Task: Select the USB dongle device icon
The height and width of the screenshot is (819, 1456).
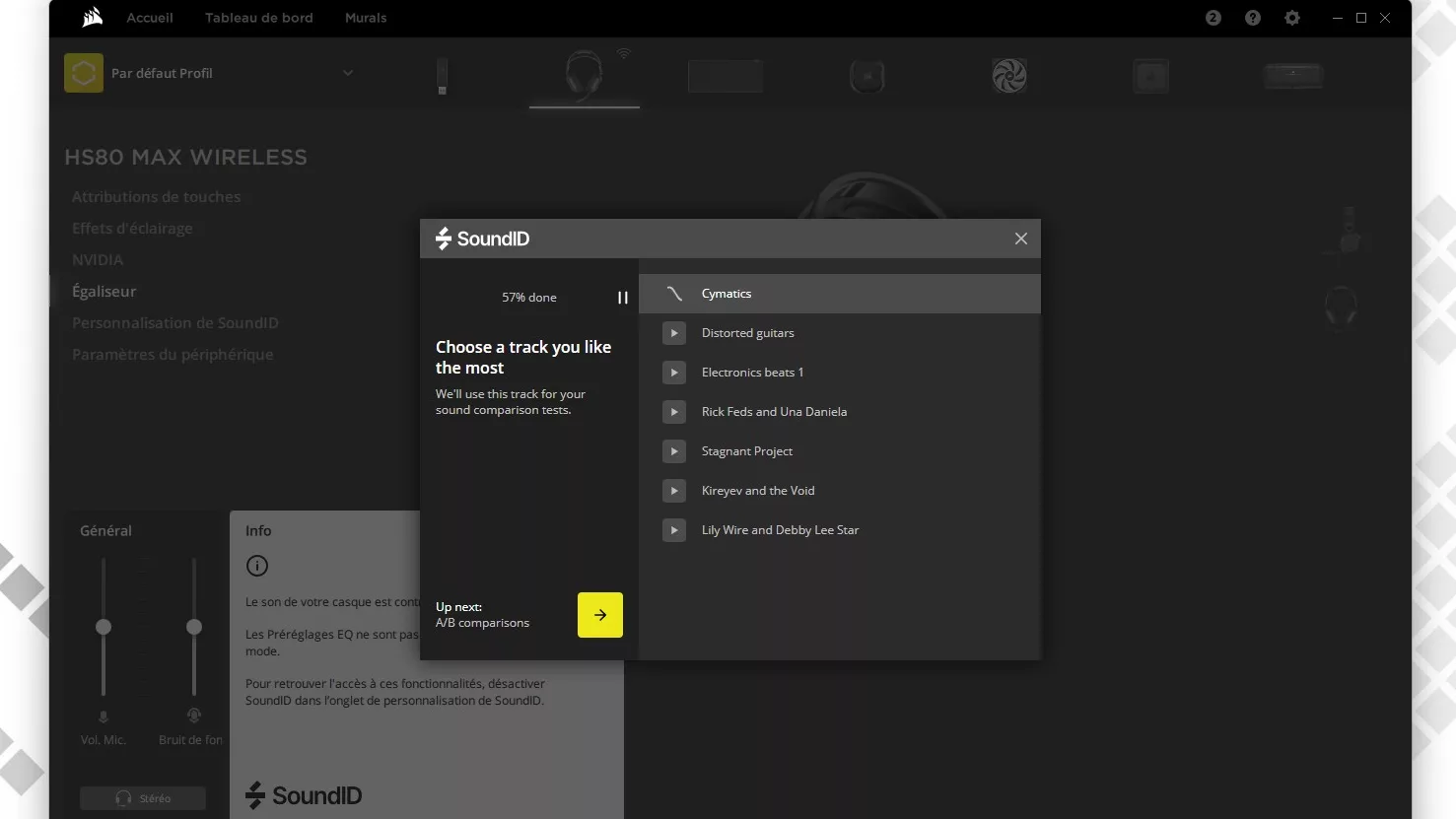Action: [443, 76]
